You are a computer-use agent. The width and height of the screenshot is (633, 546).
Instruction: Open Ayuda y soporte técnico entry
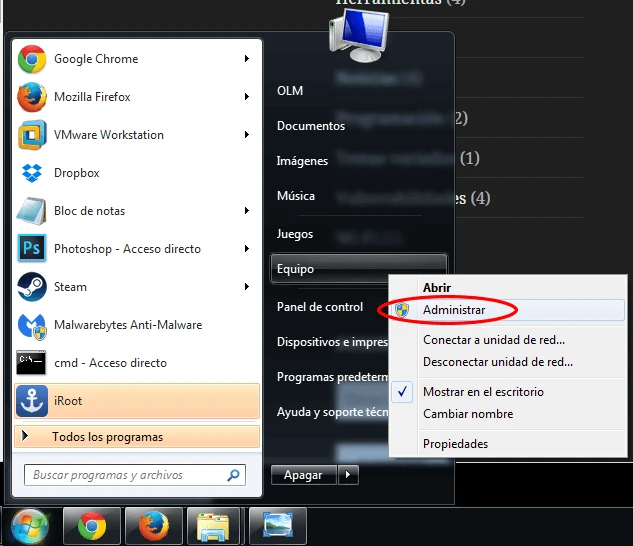(x=332, y=412)
